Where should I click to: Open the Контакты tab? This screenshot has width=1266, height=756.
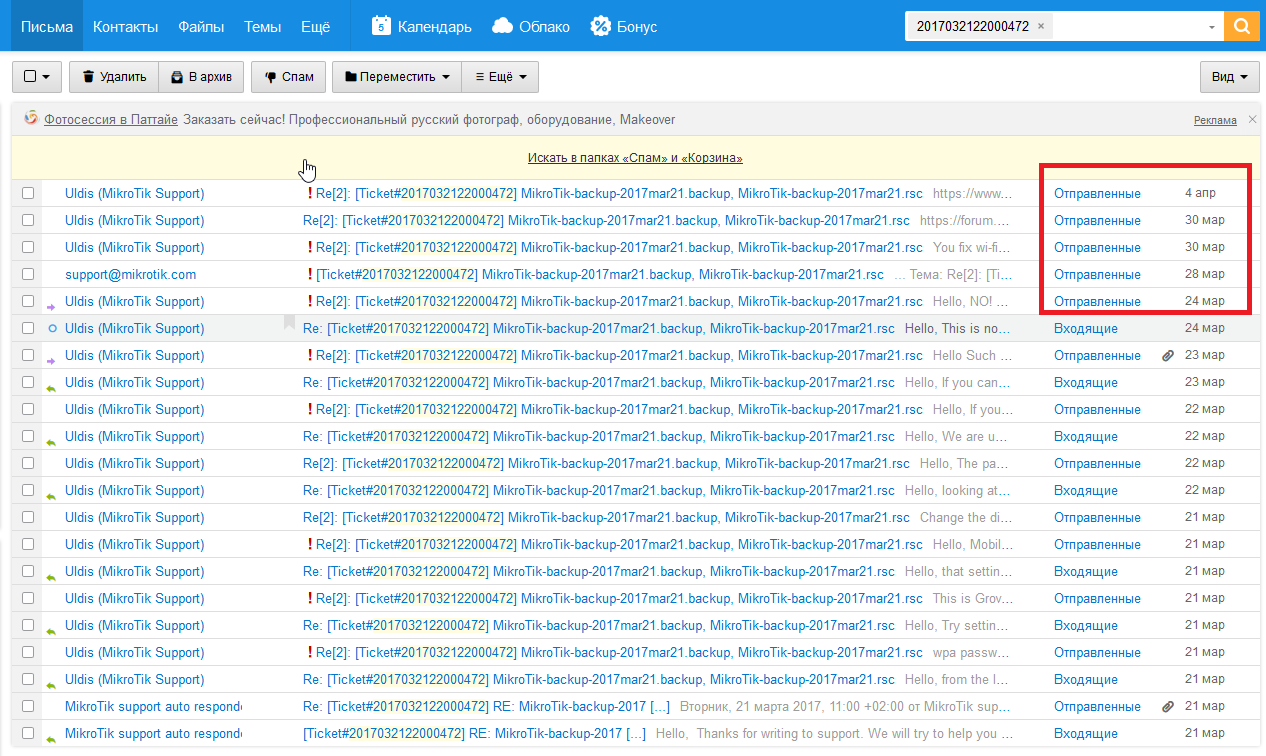click(x=126, y=27)
